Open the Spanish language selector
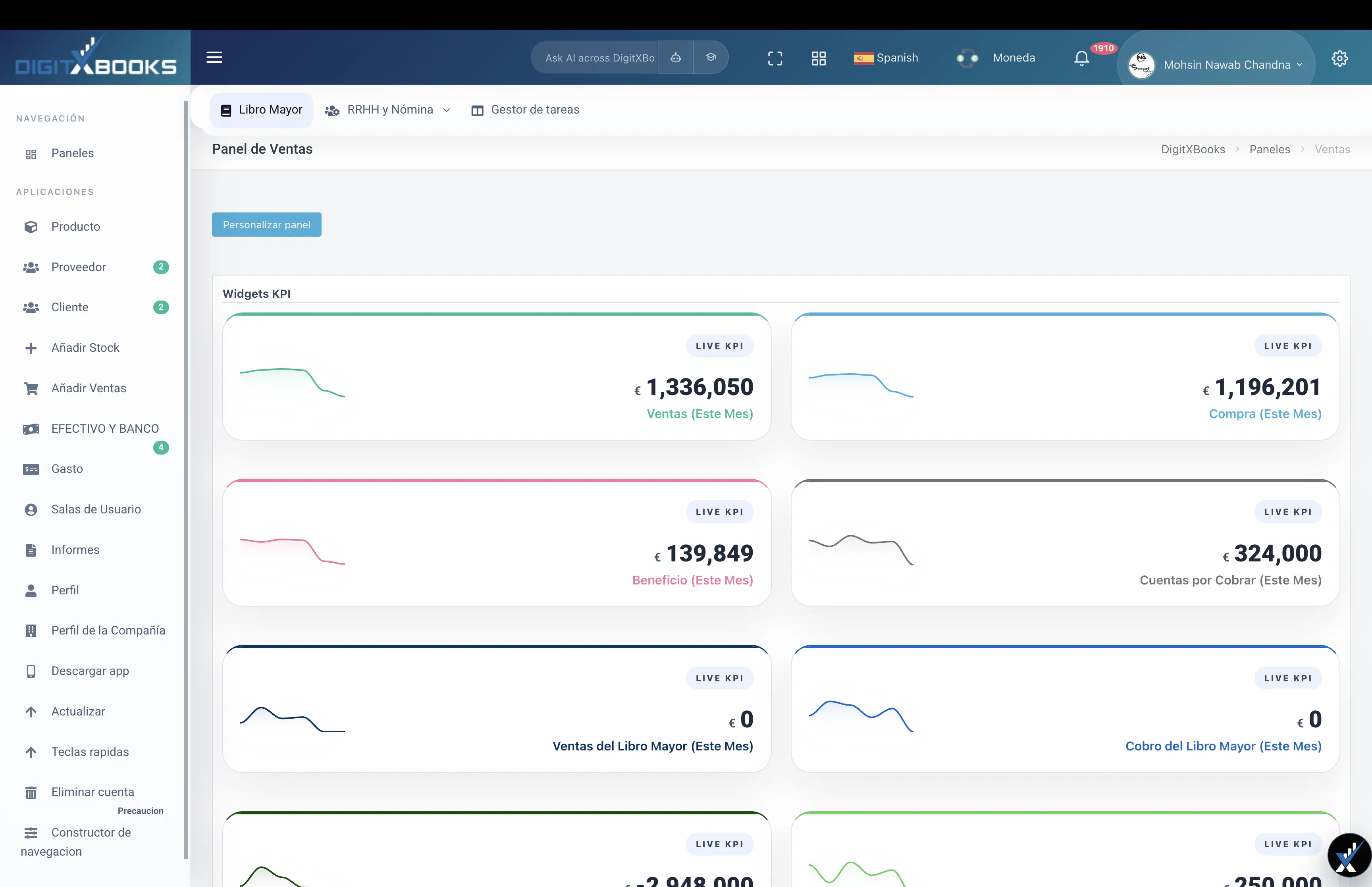 886,58
